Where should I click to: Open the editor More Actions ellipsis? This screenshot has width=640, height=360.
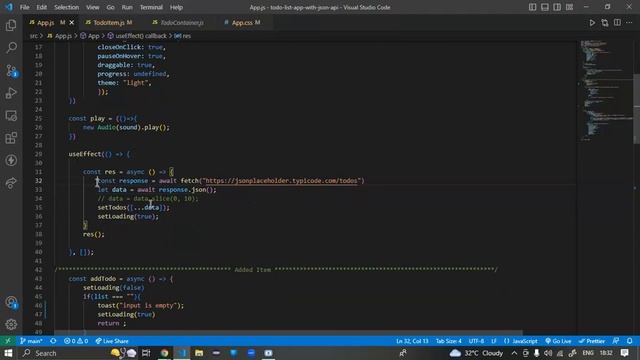coord(629,23)
